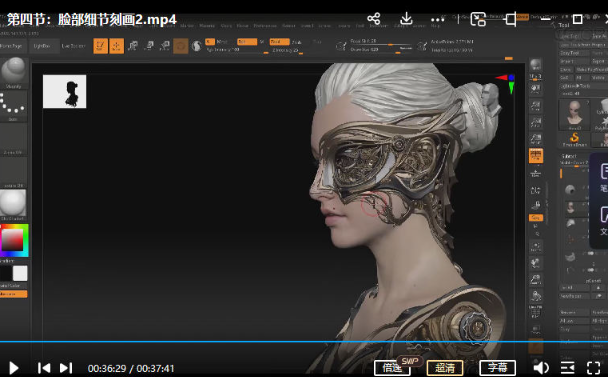608x377 pixels.
Task: Open the material sphere picker
Action: [13, 205]
